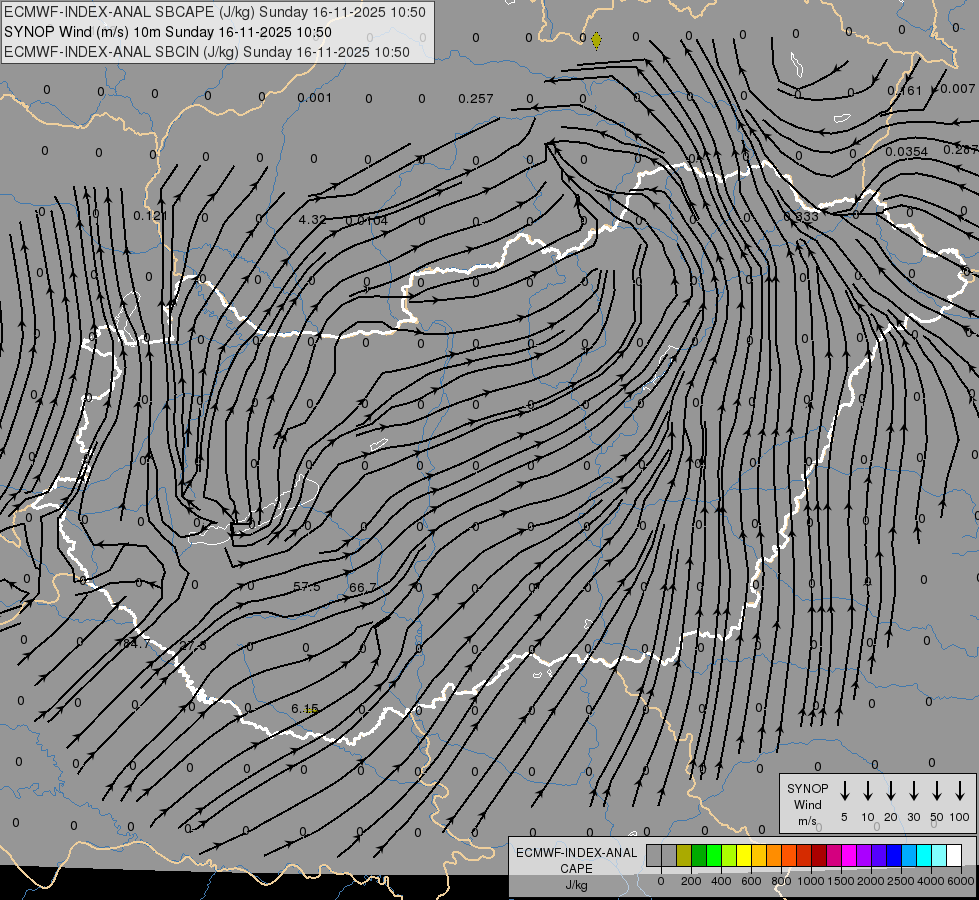Select the bright magenta CAPE legend swatch
Viewport: 979px width, 900px height.
(849, 855)
